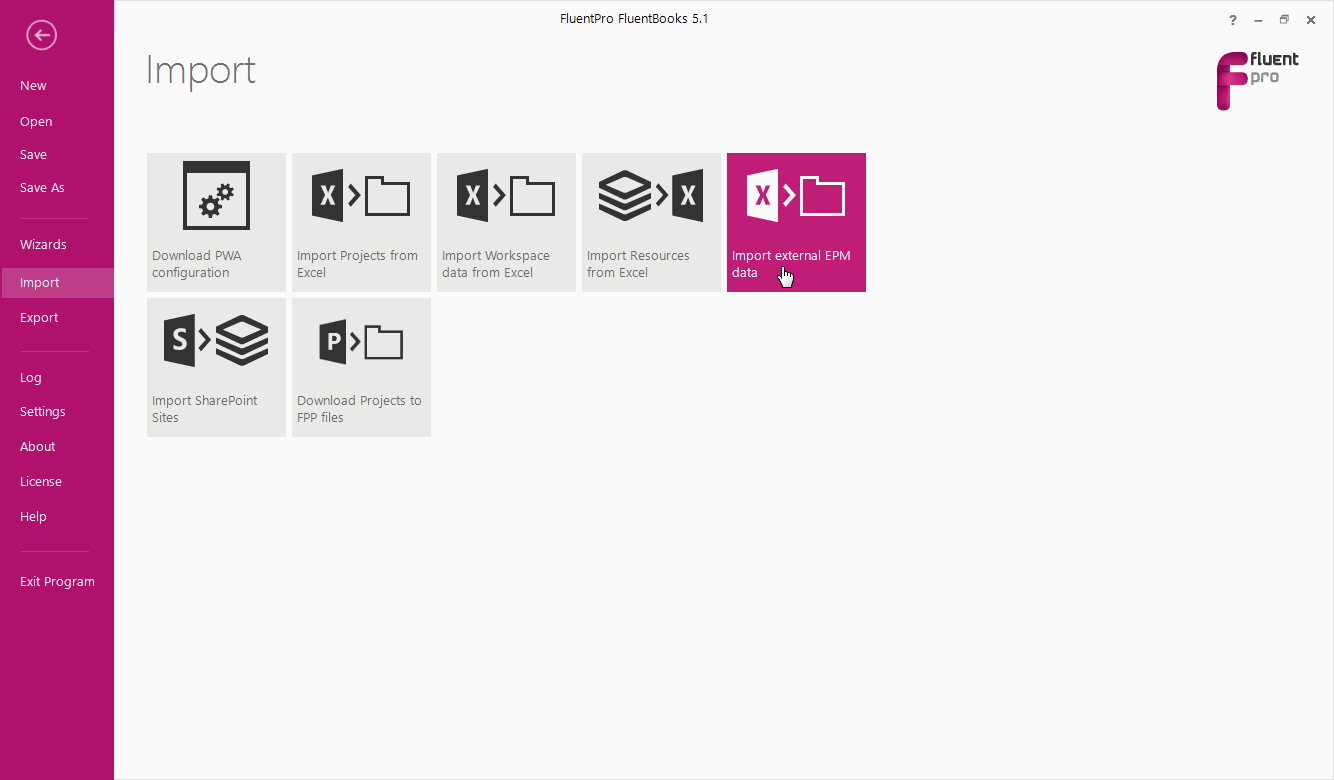This screenshot has height=780, width=1334.
Task: Minimize the FluentBooks window
Action: pyautogui.click(x=1259, y=20)
